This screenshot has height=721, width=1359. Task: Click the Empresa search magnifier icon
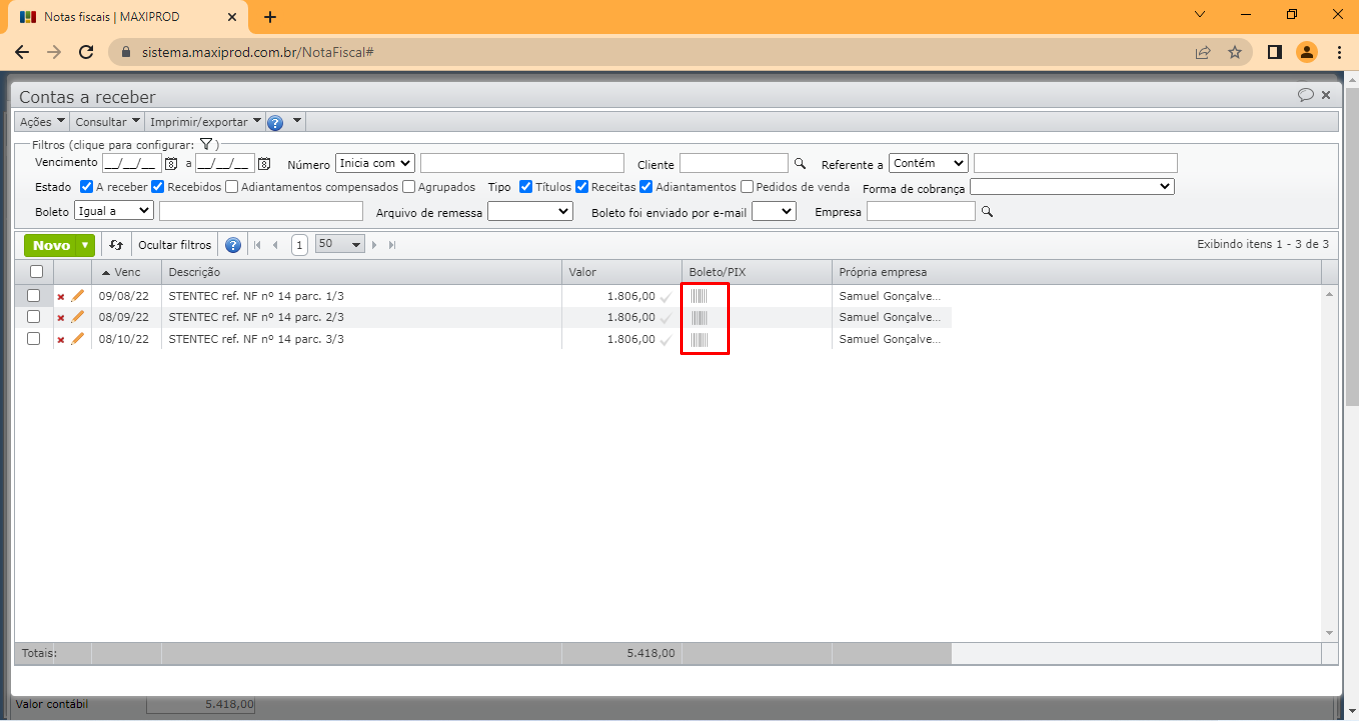click(x=987, y=211)
